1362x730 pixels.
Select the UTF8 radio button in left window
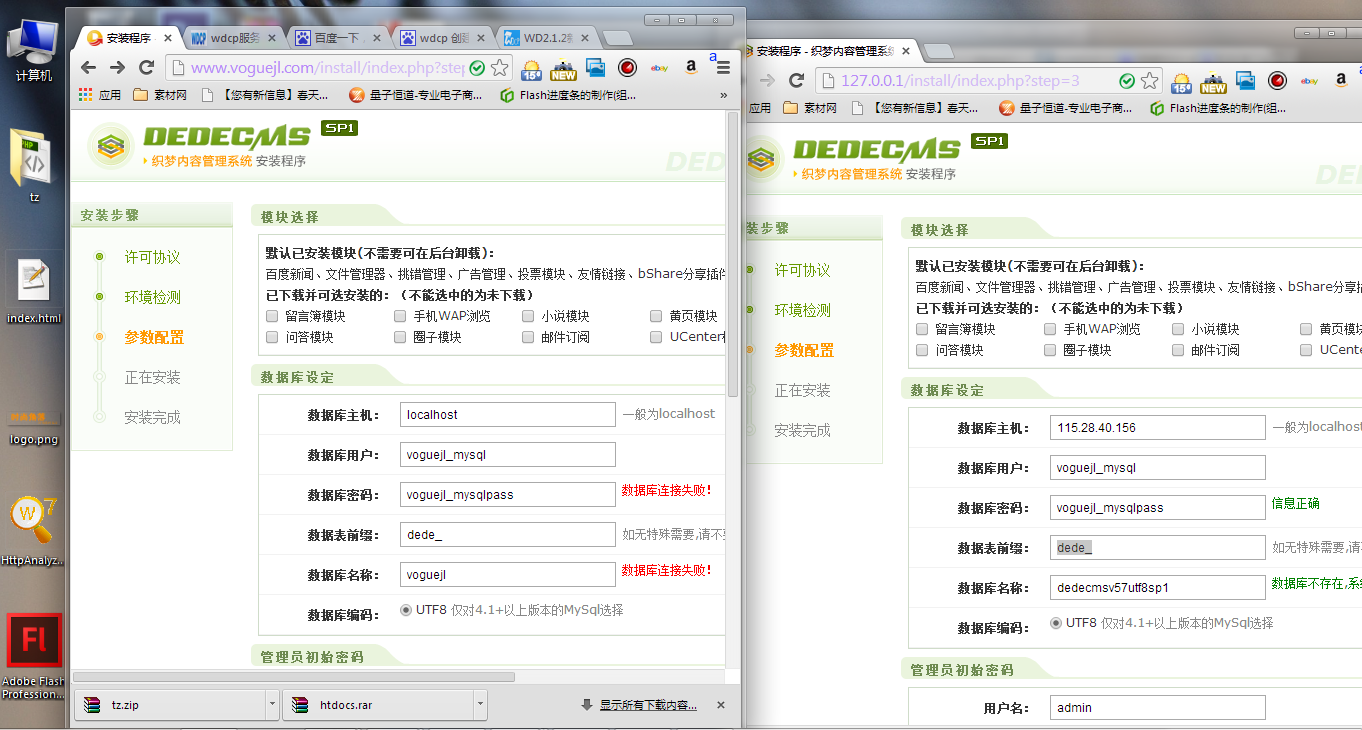(x=406, y=609)
